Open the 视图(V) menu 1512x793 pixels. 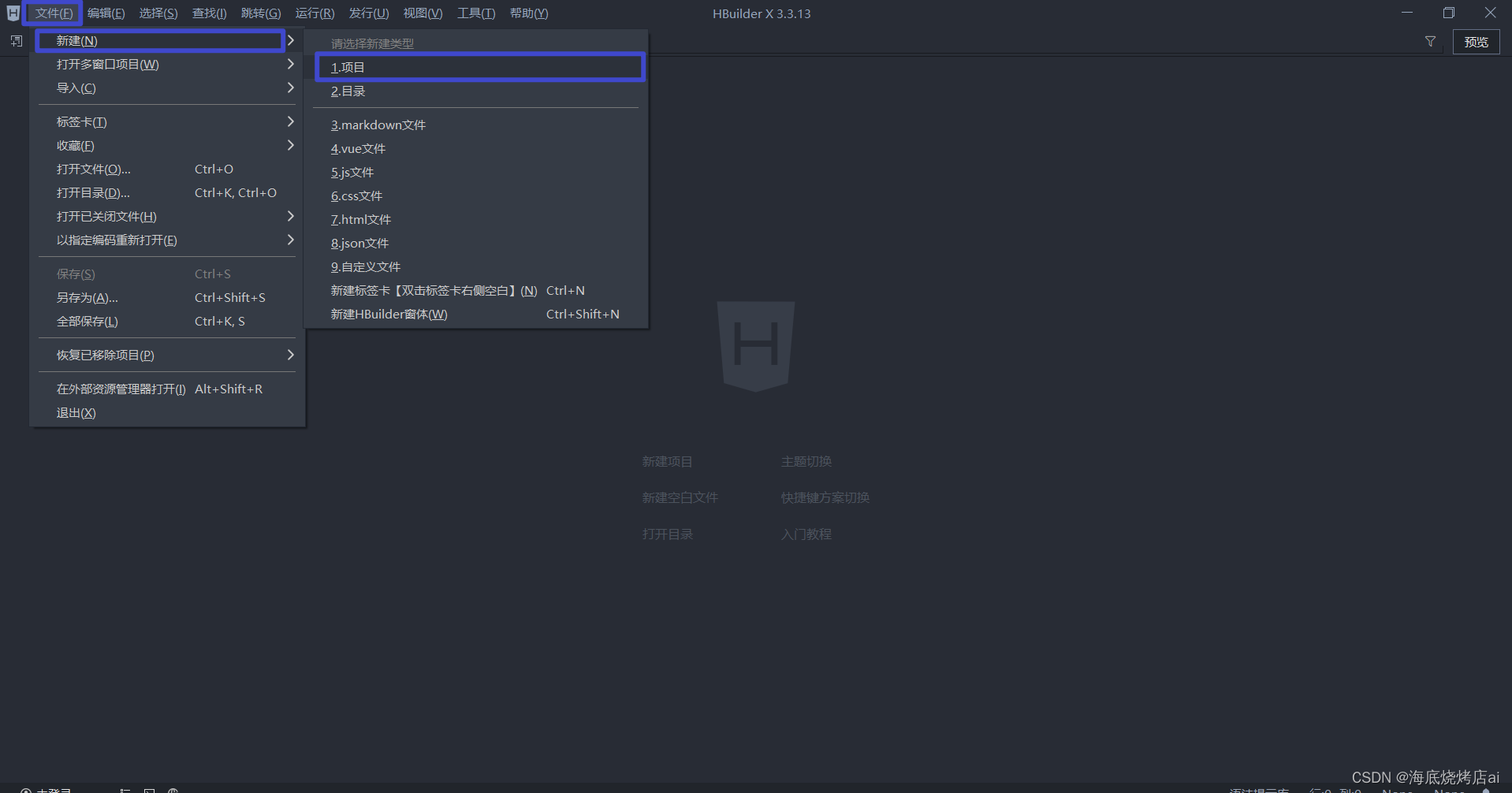tap(423, 13)
